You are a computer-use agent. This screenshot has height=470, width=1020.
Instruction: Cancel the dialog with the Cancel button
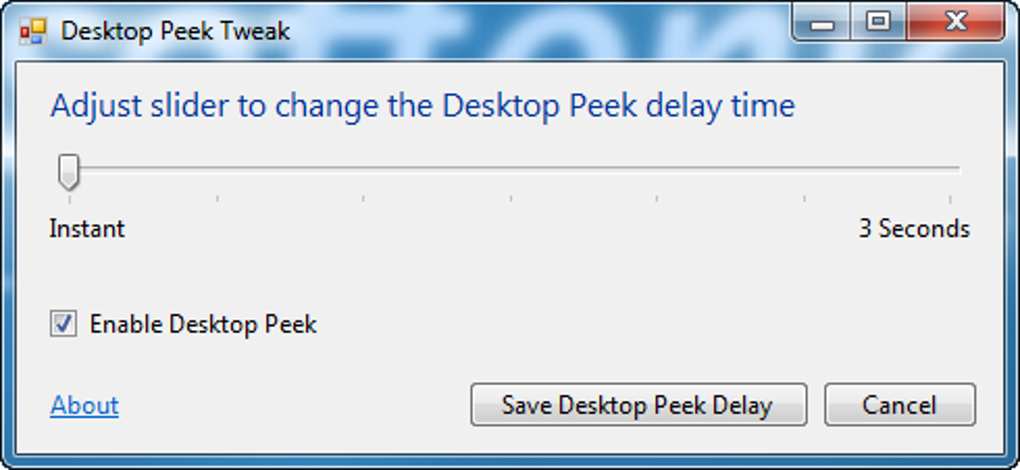pos(899,405)
